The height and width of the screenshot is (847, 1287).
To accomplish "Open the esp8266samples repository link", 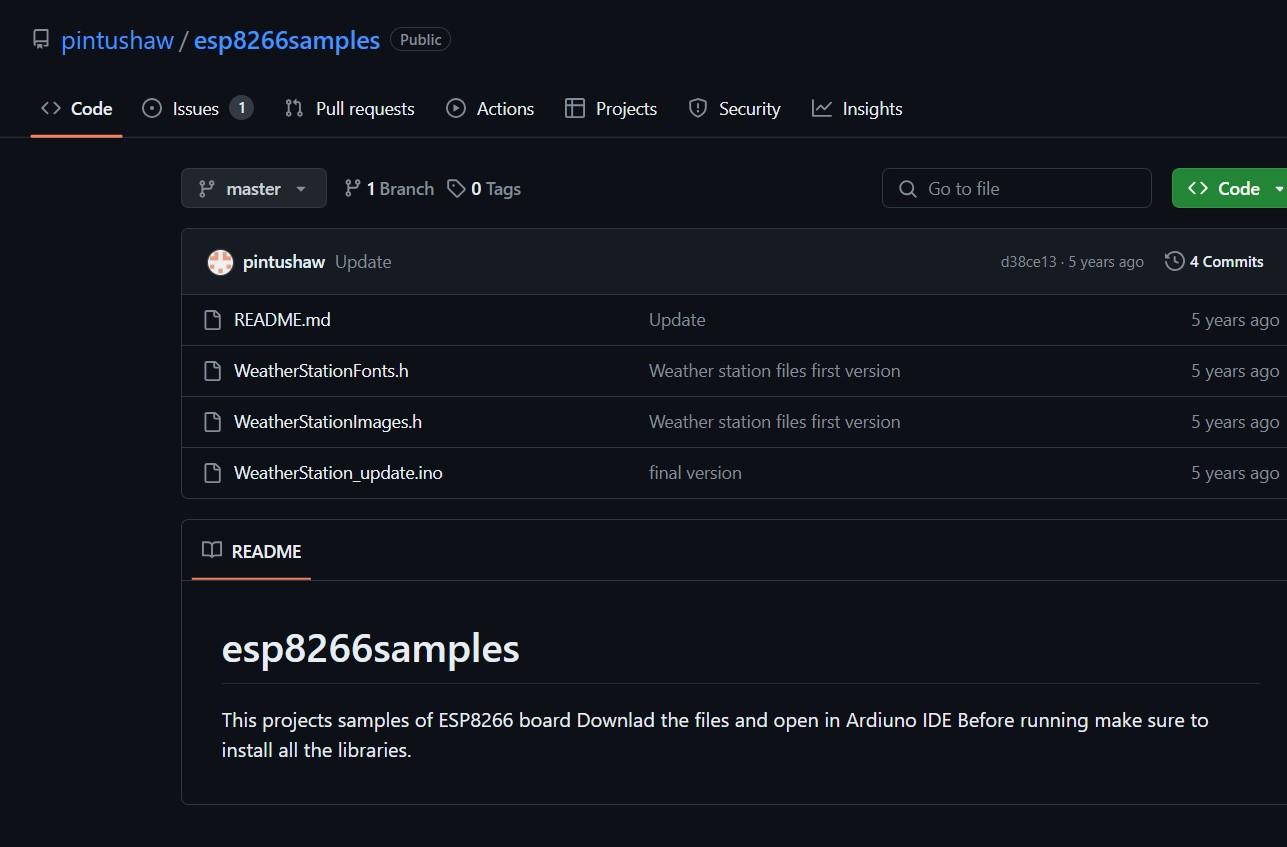I will tap(287, 40).
